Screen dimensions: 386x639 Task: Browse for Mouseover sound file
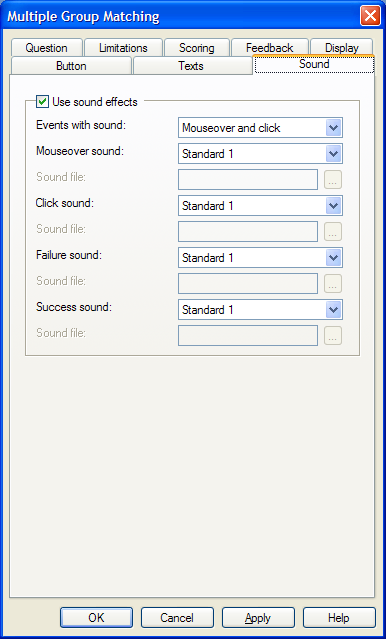(x=333, y=180)
